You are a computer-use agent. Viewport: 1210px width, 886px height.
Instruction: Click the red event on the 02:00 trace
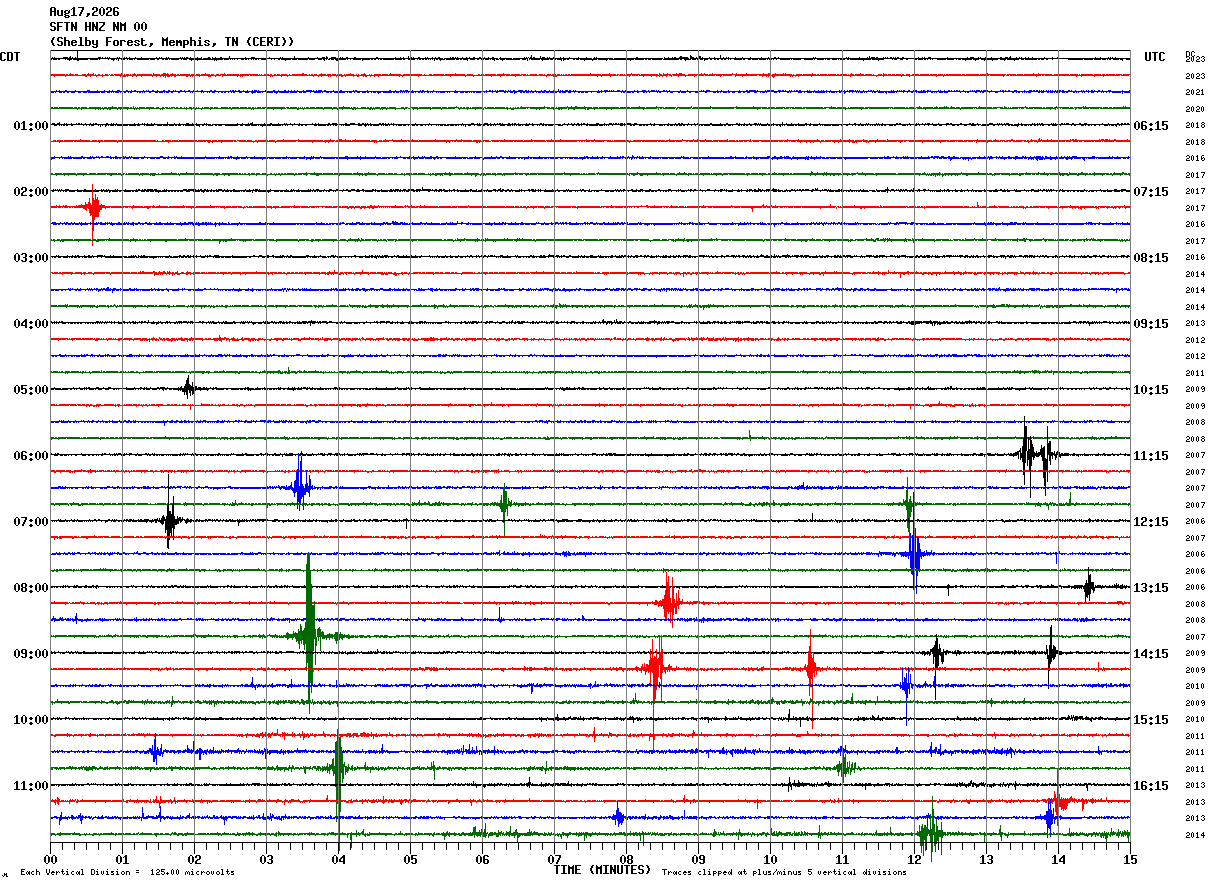coord(93,210)
